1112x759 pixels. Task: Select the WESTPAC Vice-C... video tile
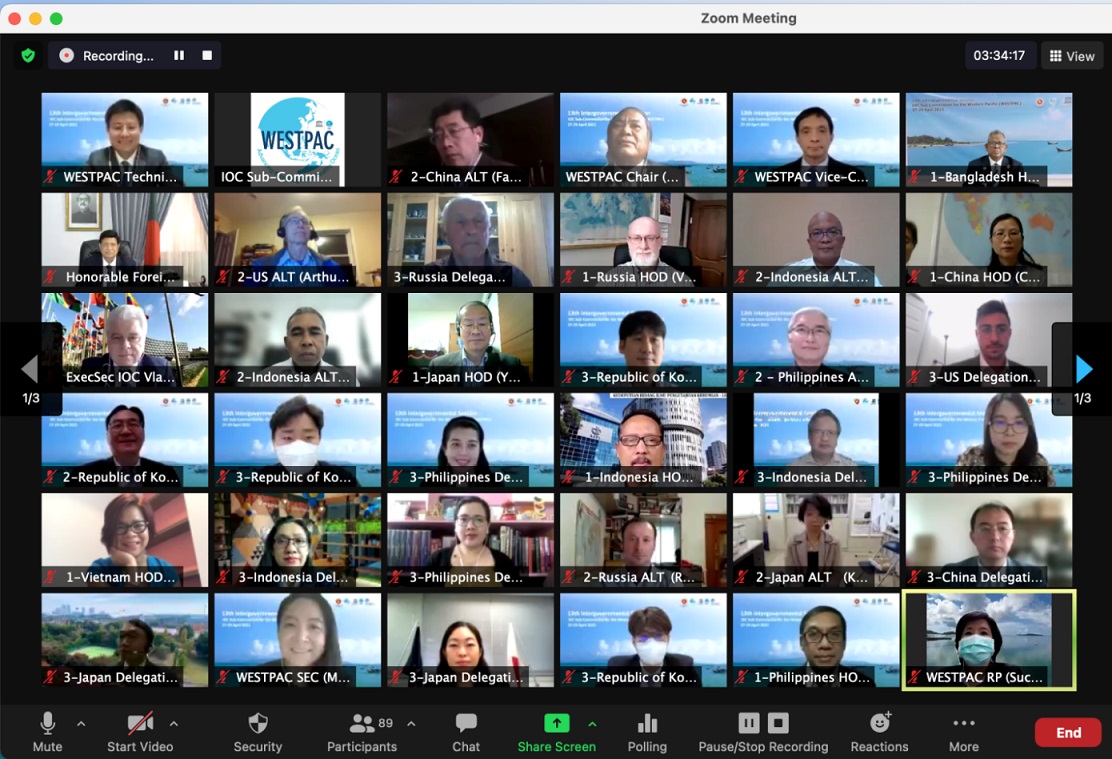816,140
